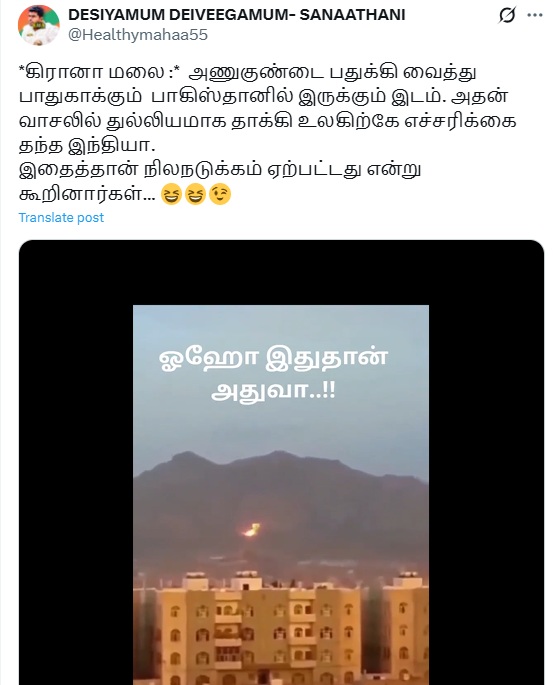This screenshot has height=685, width=553.
Task: Open the three-dot more options menu
Action: tap(535, 15)
